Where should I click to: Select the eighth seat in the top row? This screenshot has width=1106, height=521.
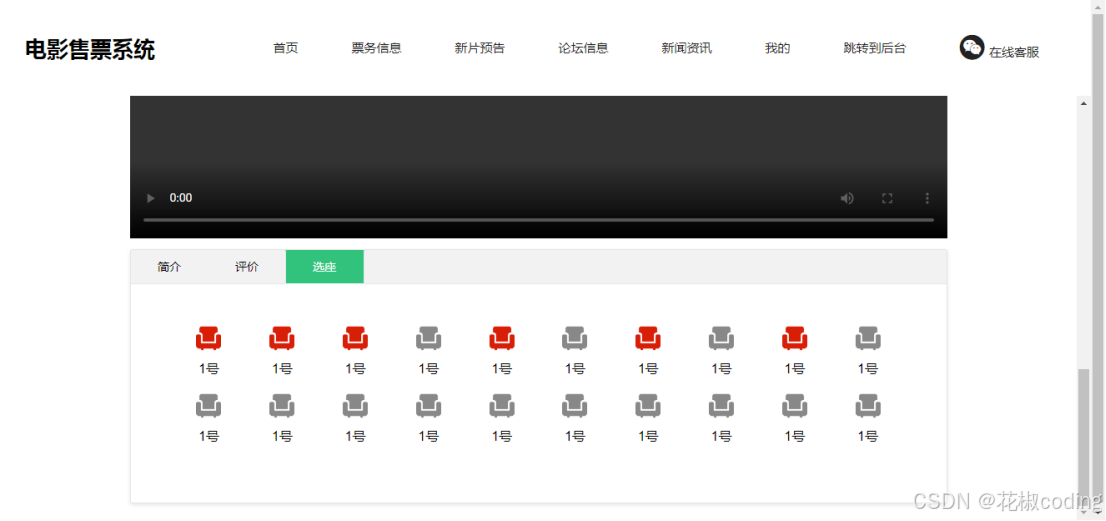click(x=721, y=338)
